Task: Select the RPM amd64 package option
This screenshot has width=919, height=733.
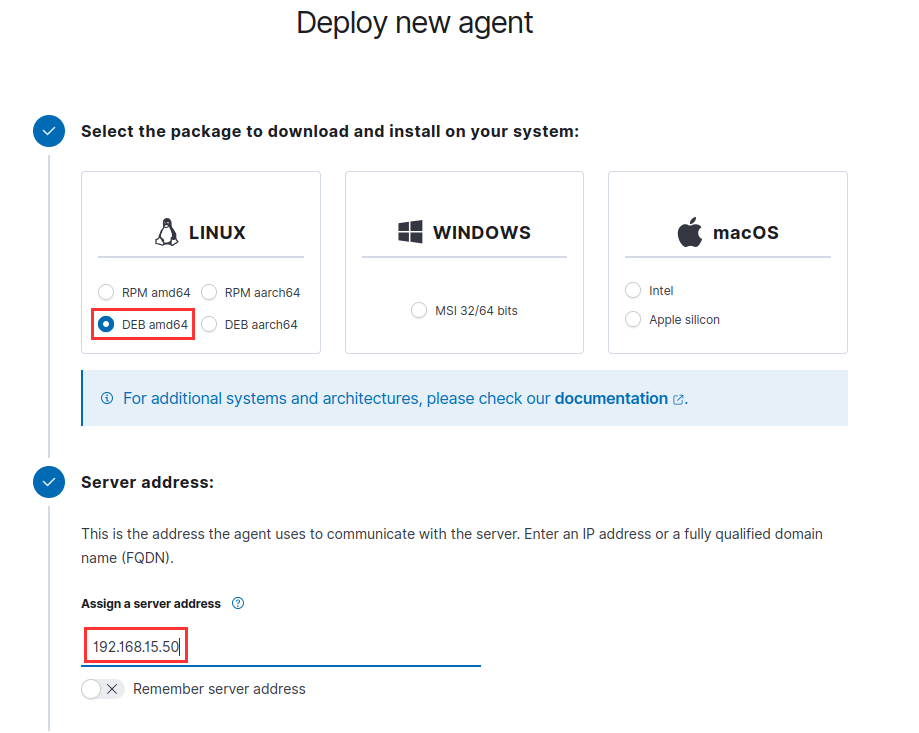Action: (107, 293)
